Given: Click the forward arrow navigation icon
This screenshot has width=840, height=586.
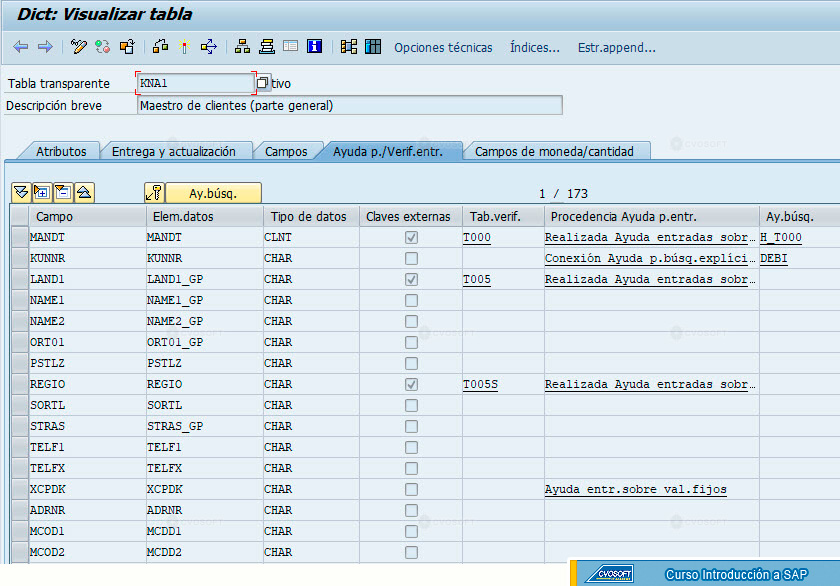Looking at the screenshot, I should [x=46, y=47].
